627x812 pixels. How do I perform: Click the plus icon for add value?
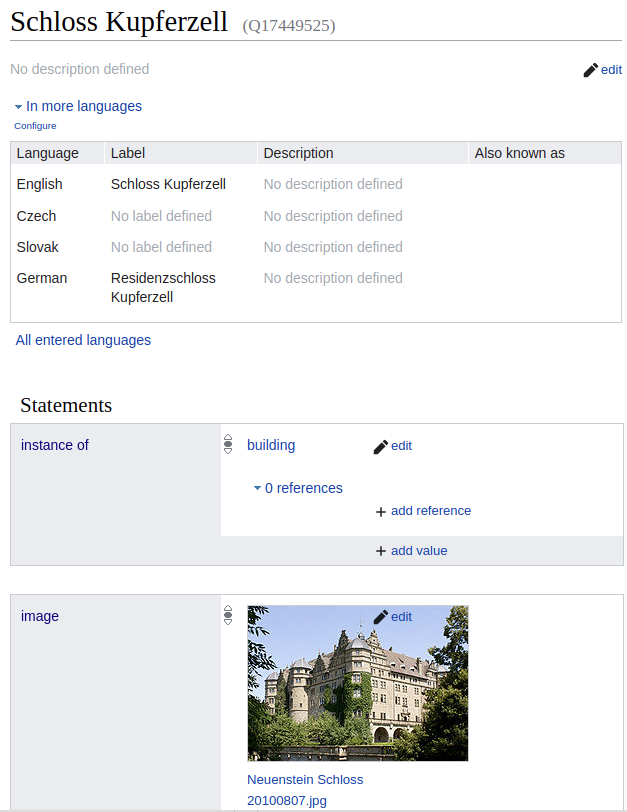tap(381, 551)
